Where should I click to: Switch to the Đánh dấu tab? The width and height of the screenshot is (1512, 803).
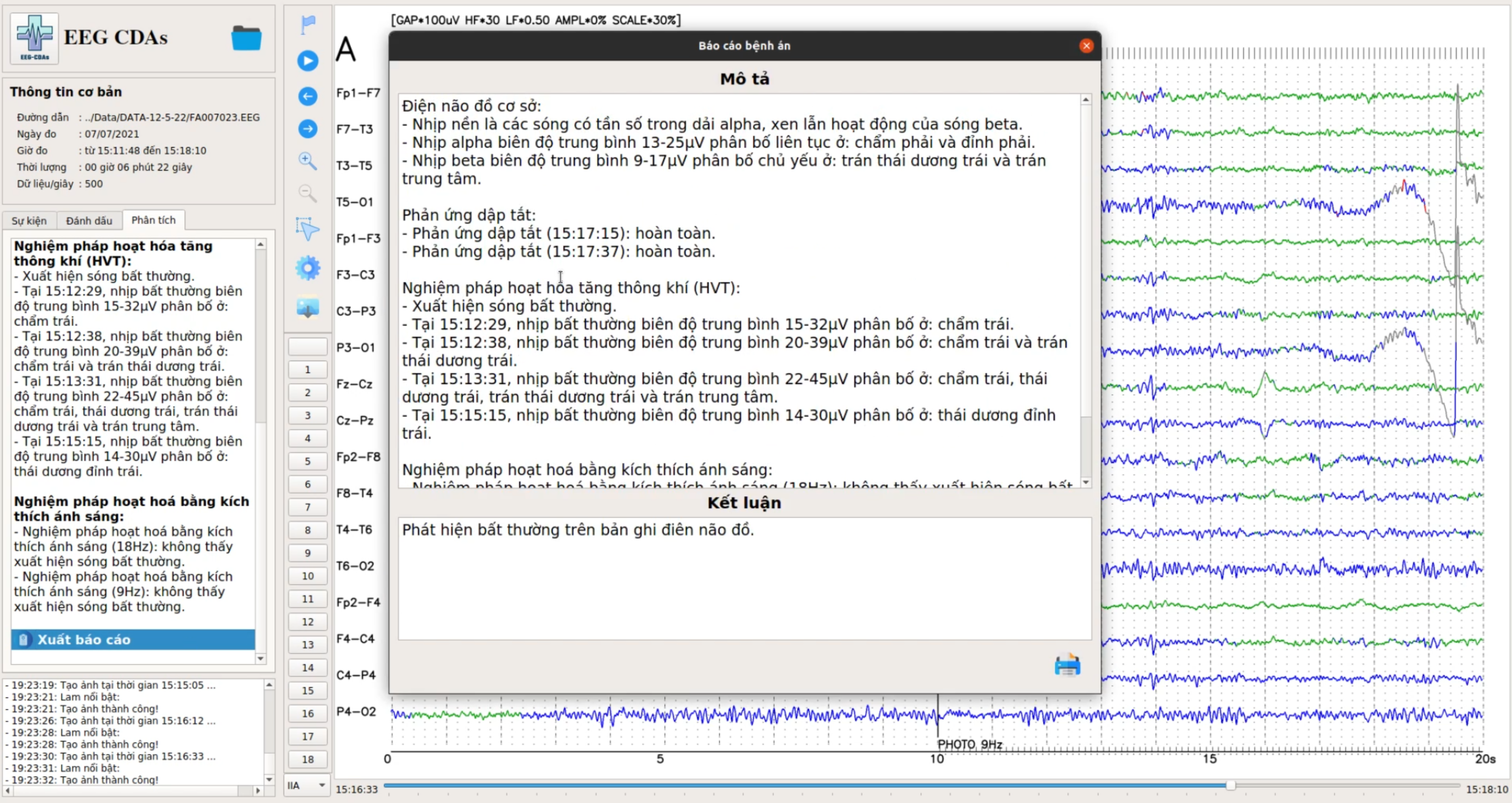pos(89,221)
